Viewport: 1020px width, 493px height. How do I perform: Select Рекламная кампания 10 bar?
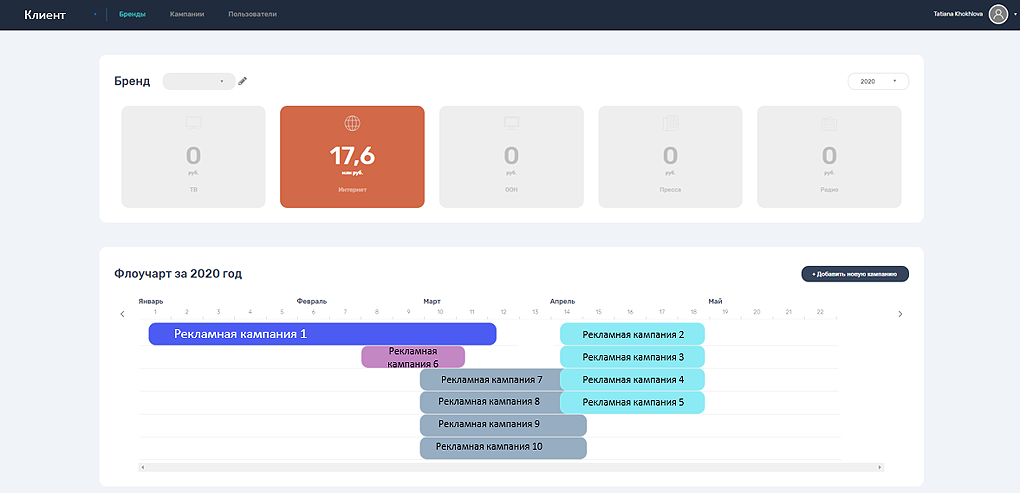pos(502,447)
